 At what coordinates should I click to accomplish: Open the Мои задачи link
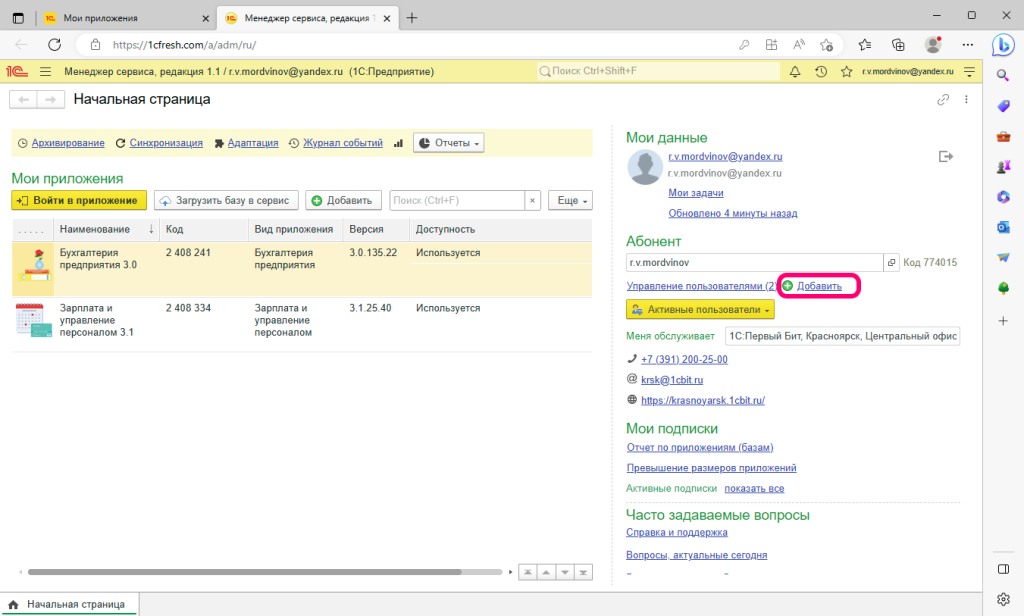coord(696,193)
